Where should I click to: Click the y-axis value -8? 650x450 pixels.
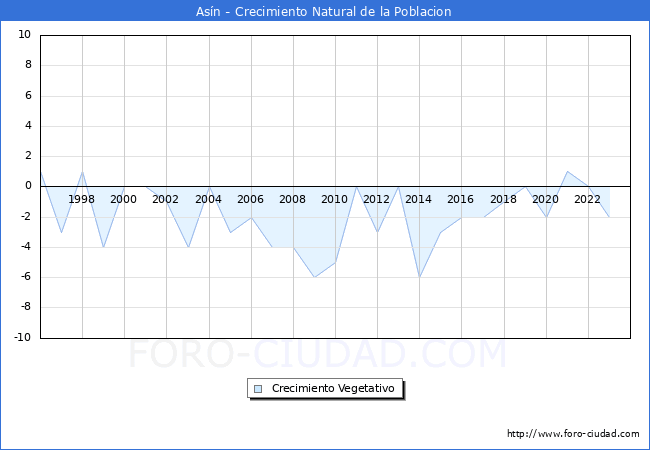tap(26, 307)
